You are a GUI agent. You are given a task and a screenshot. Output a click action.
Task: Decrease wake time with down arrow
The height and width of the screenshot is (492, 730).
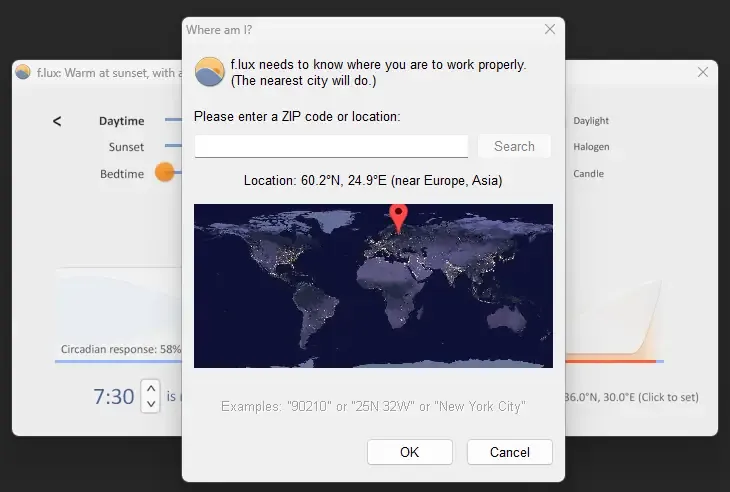click(151, 404)
